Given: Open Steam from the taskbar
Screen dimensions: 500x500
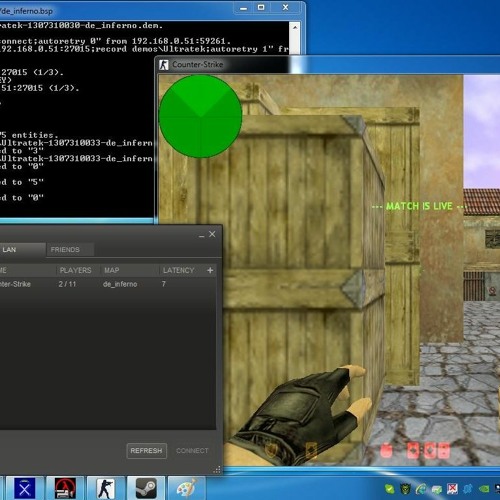Looking at the screenshot, I should (146, 489).
